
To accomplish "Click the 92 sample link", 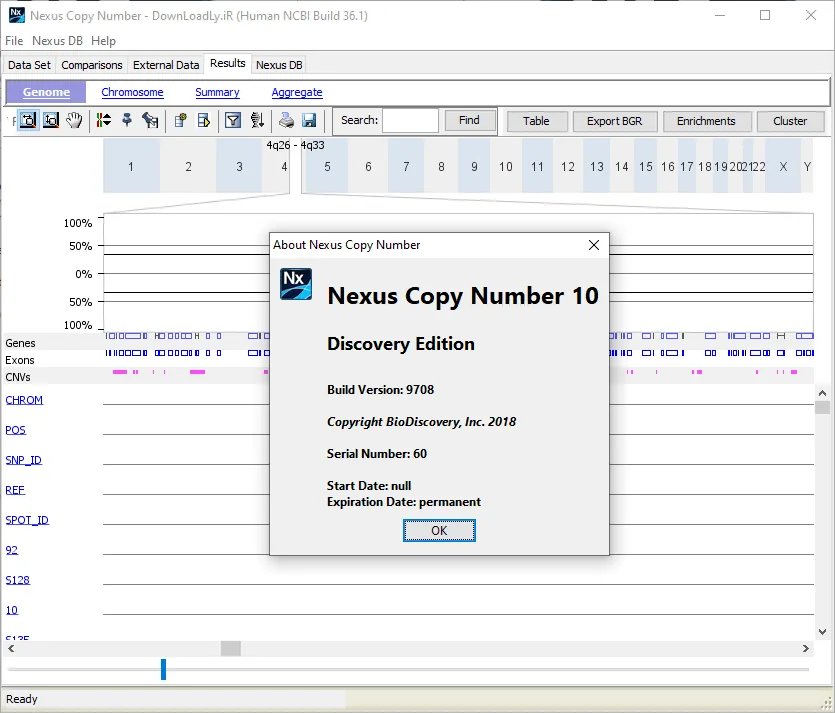I will [12, 550].
